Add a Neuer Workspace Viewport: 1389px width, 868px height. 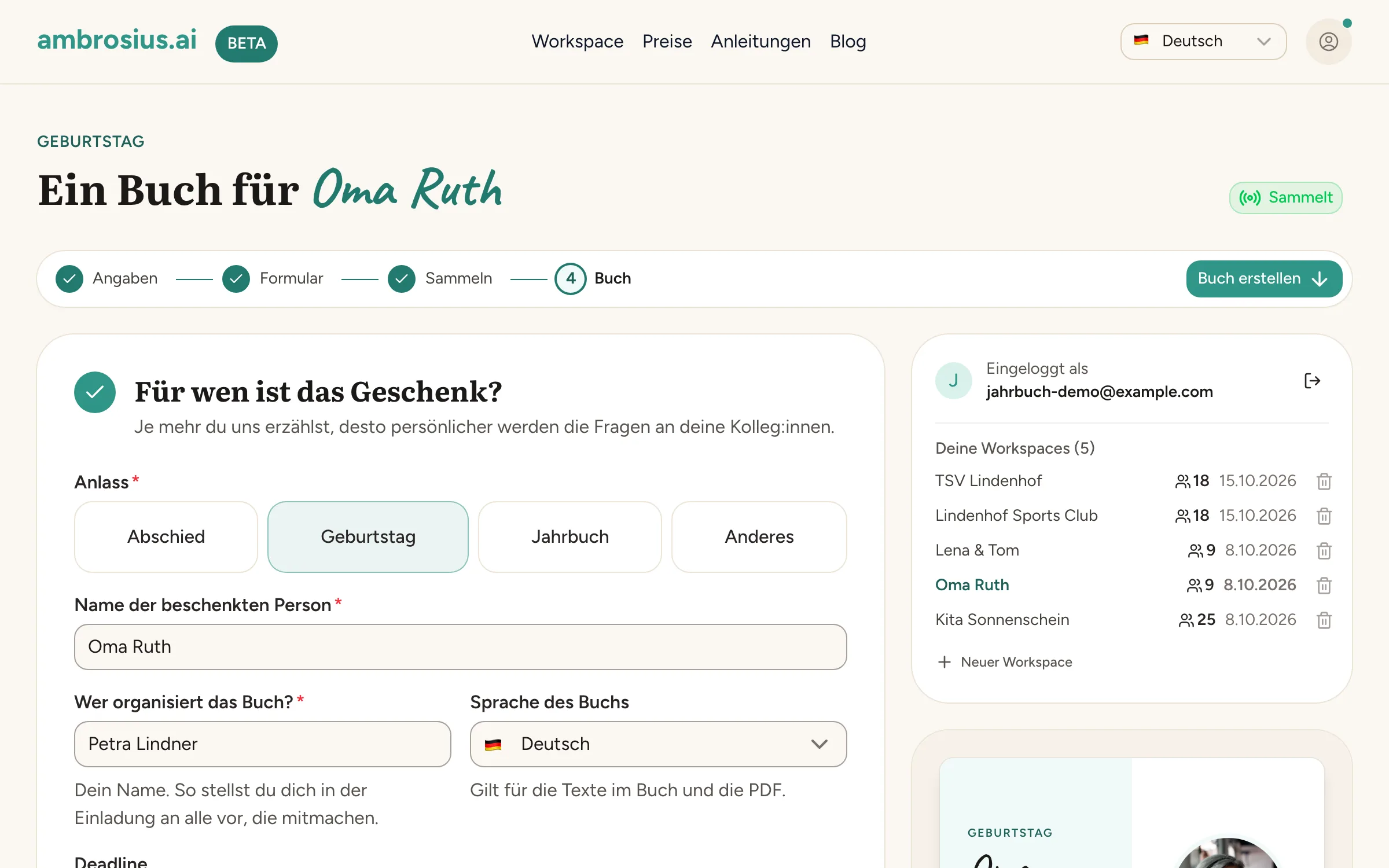click(x=1005, y=662)
